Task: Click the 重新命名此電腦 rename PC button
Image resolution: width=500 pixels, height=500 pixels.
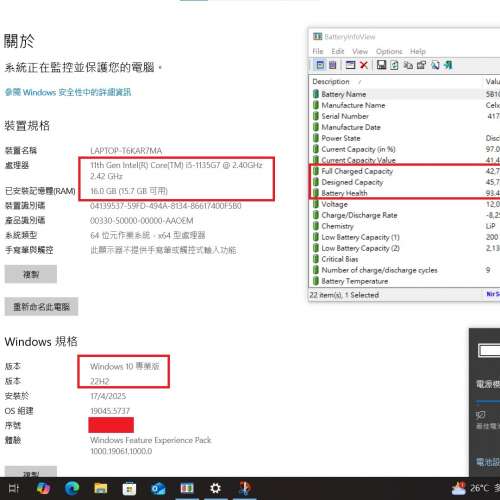Action: point(41,307)
